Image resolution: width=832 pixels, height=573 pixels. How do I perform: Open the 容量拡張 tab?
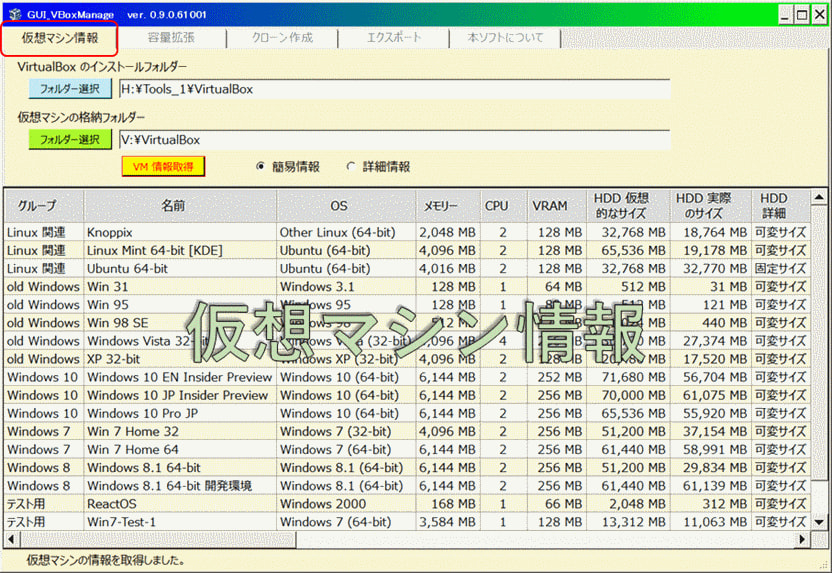pos(171,38)
